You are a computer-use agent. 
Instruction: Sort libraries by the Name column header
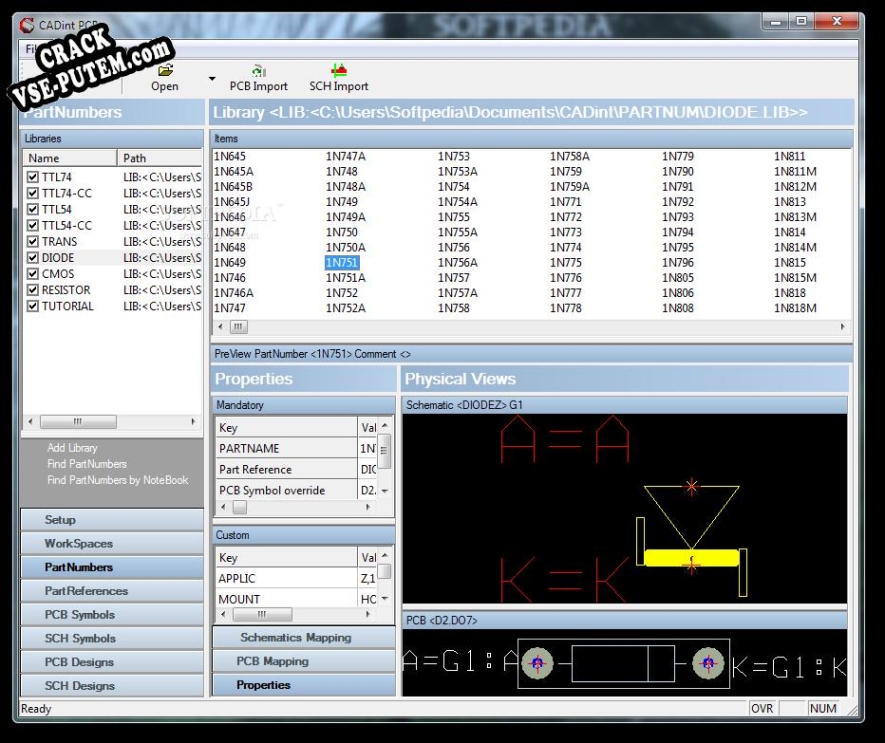[70, 158]
